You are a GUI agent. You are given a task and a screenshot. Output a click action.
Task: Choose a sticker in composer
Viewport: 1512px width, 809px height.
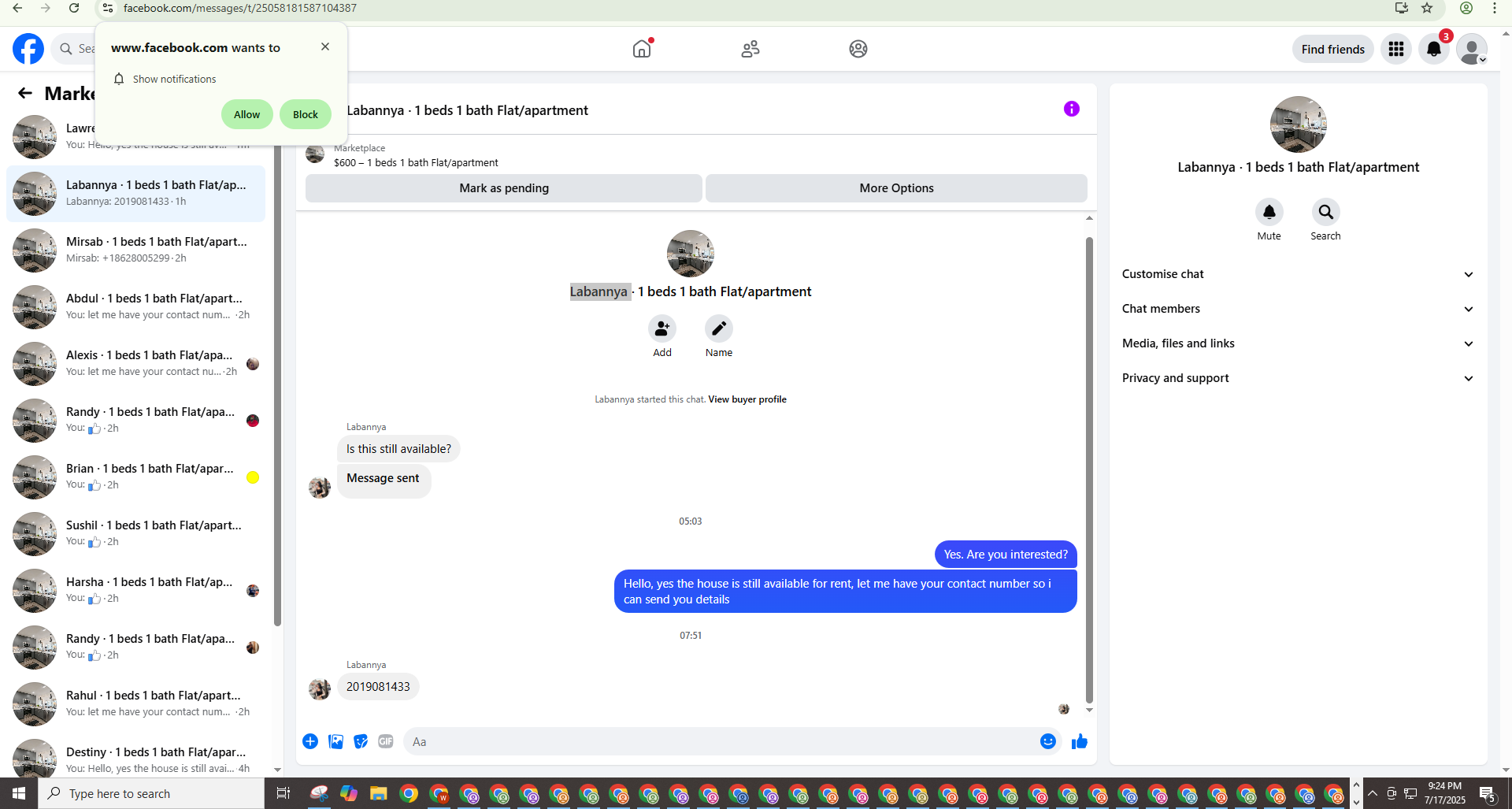pyautogui.click(x=361, y=741)
